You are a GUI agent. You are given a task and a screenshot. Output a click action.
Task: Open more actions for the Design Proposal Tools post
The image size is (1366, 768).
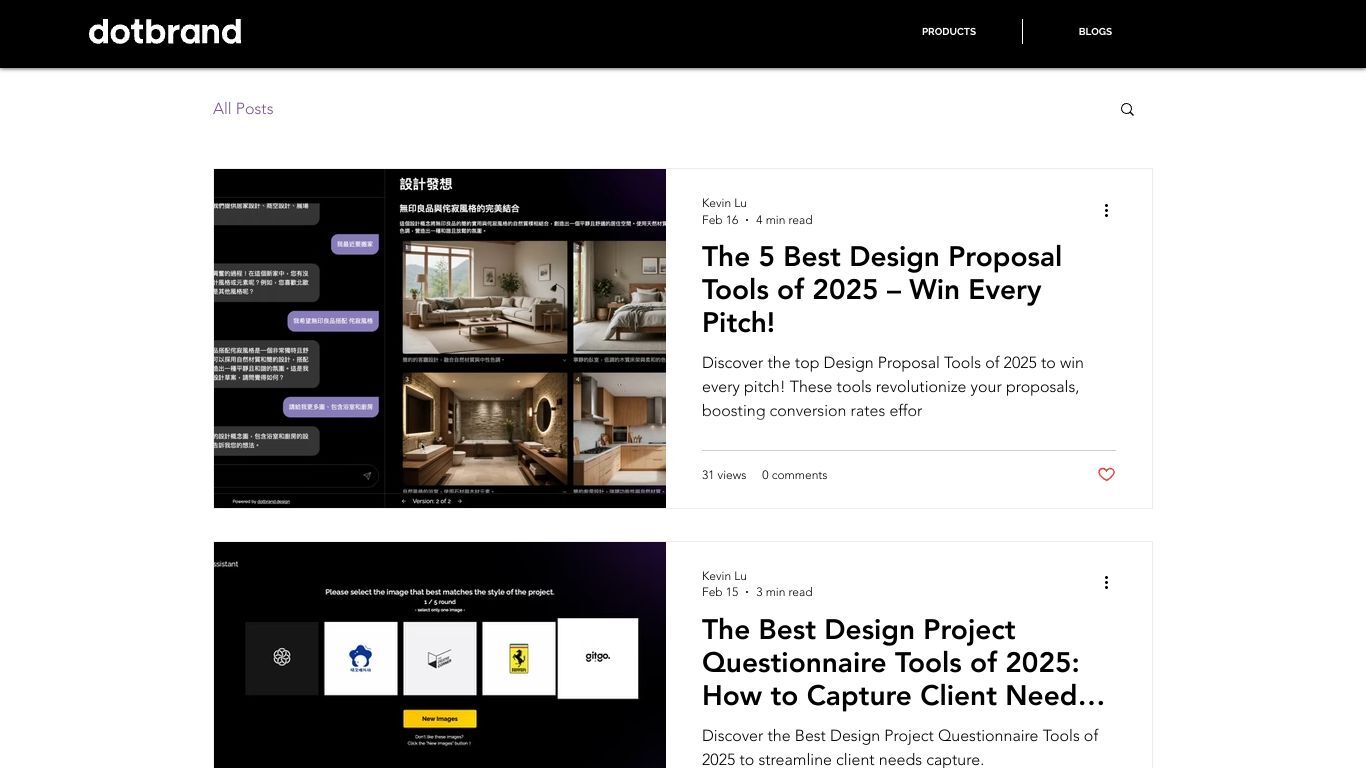(x=1106, y=210)
